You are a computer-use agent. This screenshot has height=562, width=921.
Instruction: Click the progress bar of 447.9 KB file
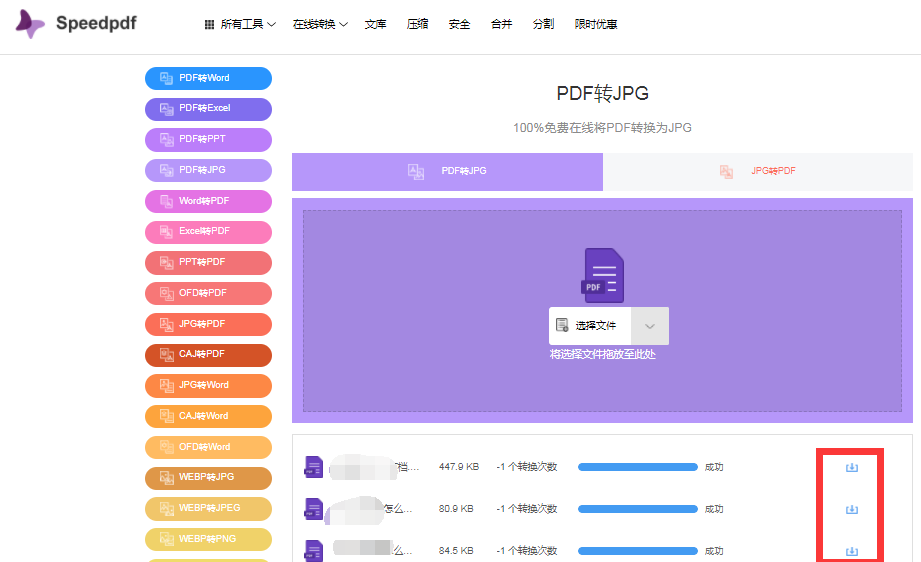click(638, 467)
